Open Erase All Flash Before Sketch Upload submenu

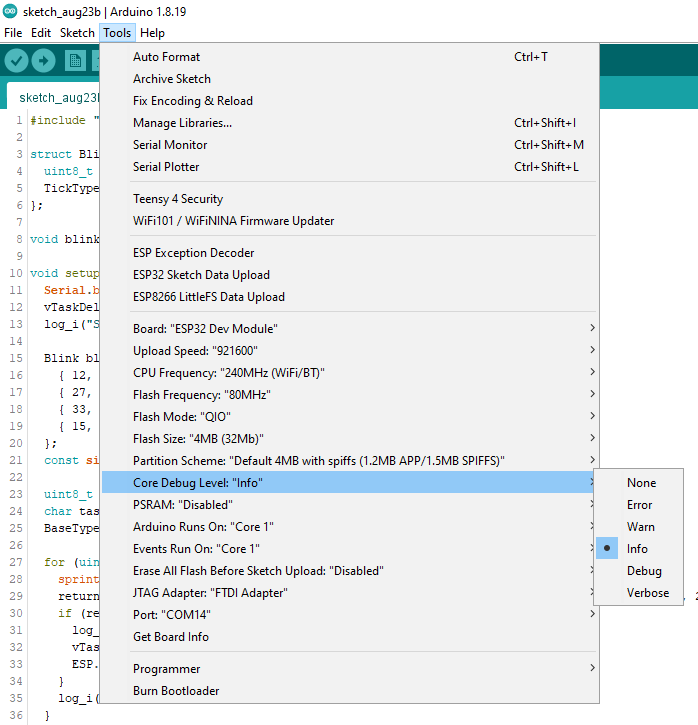coord(349,571)
